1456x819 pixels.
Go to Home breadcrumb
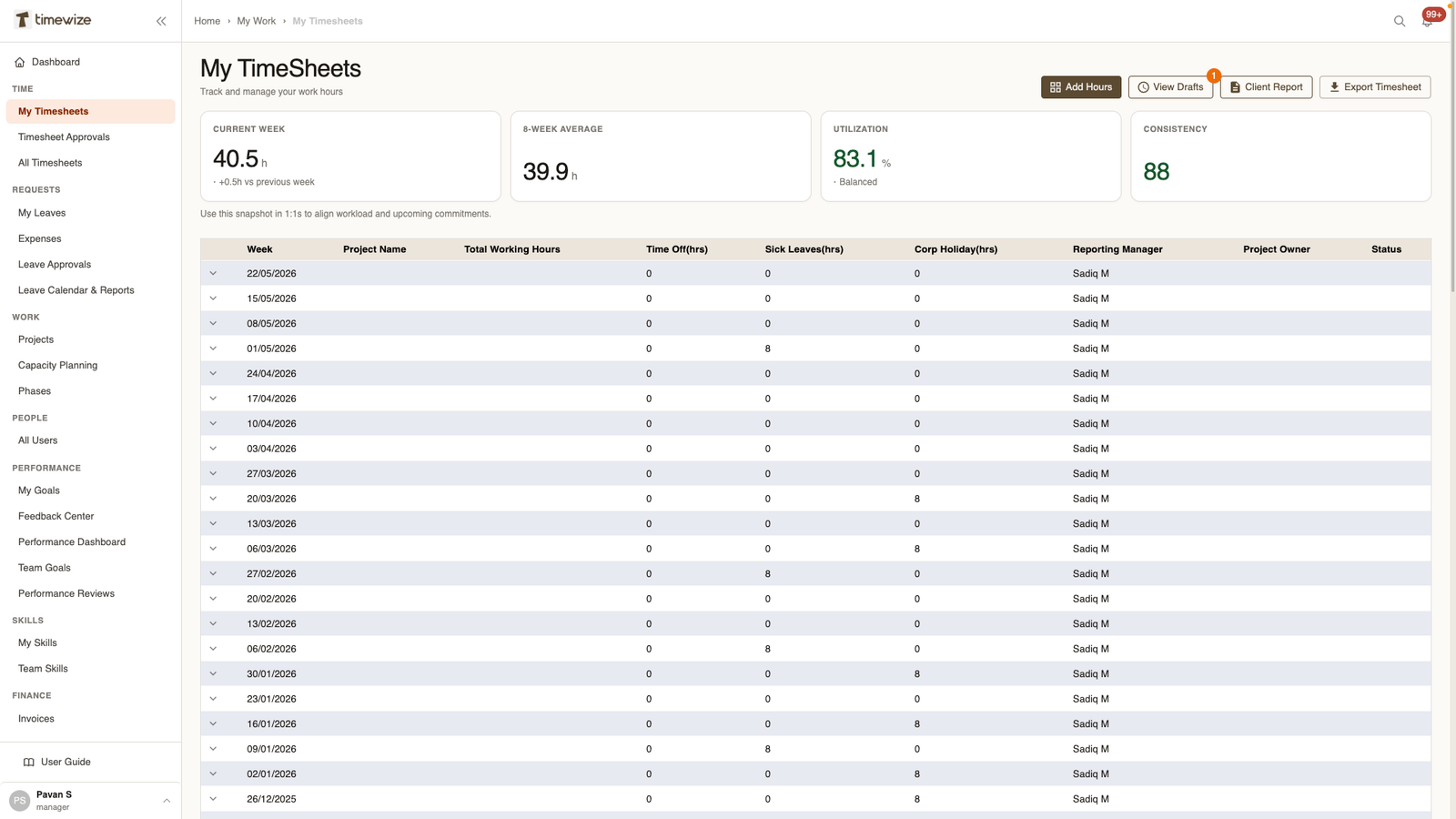pos(207,21)
